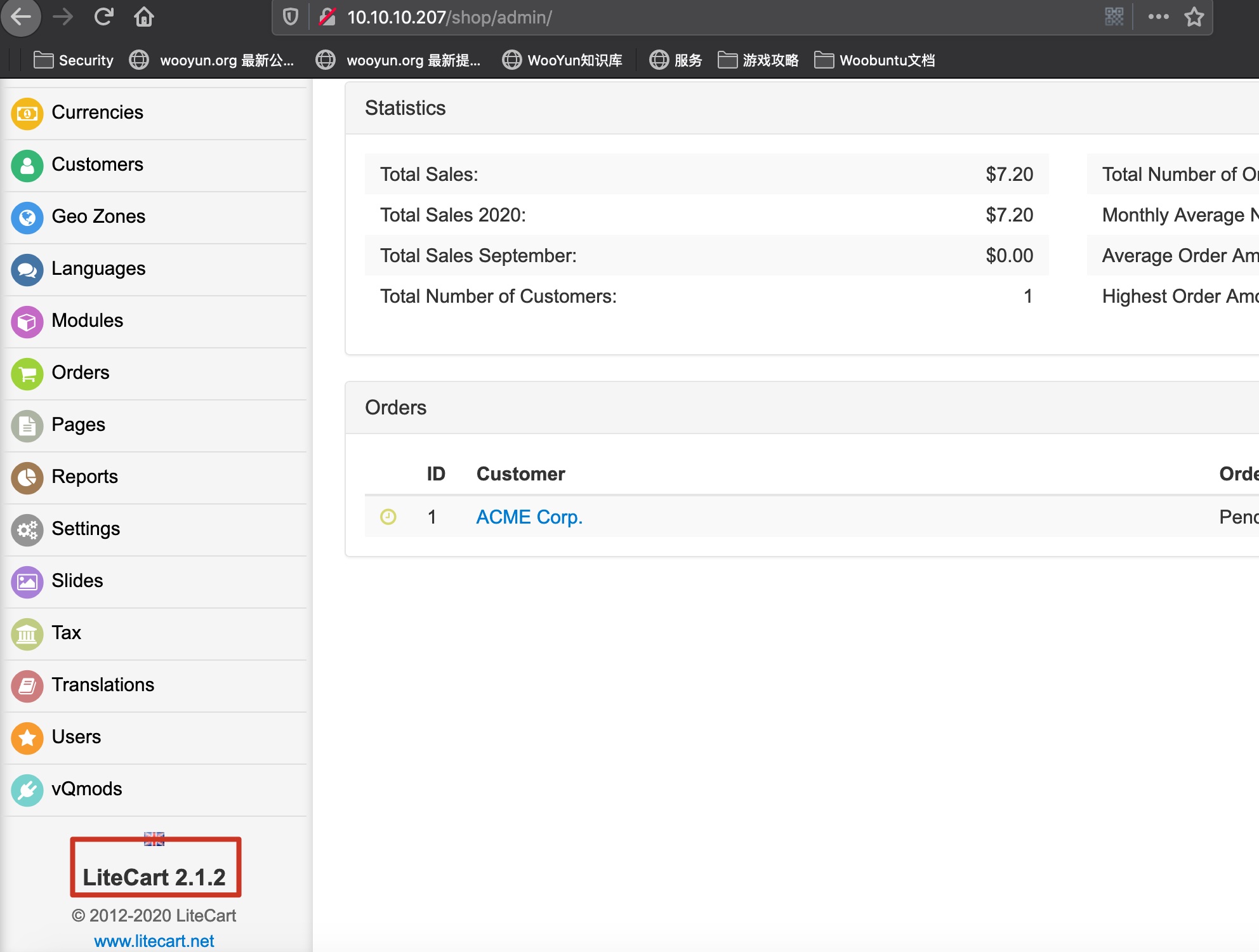Open Settings gears icon in sidebar
This screenshot has height=952, width=1259.
27,530
